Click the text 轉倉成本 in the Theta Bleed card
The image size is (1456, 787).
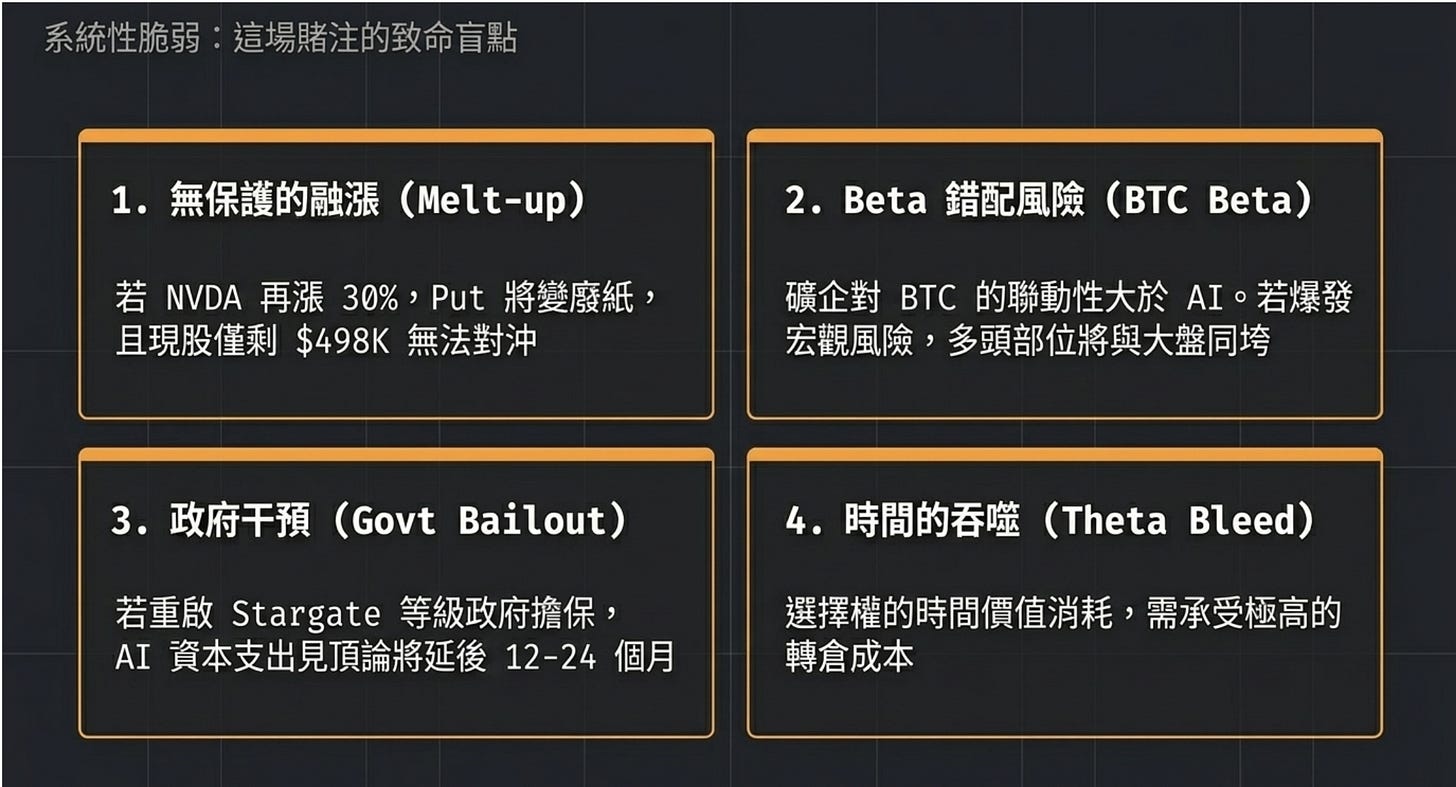(x=849, y=657)
